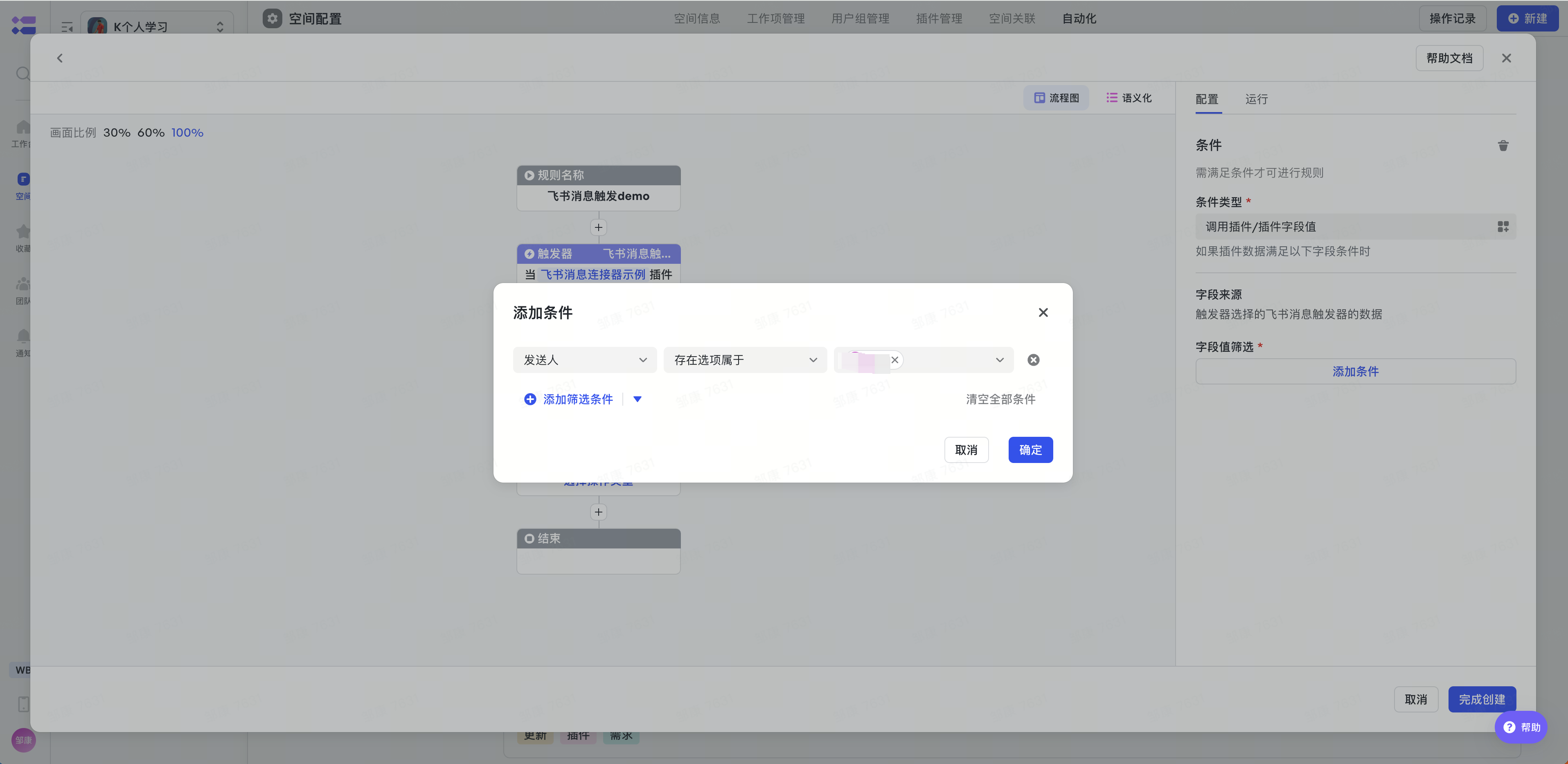This screenshot has width=1568, height=764.
Task: Click 完成创建
Action: [x=1482, y=699]
